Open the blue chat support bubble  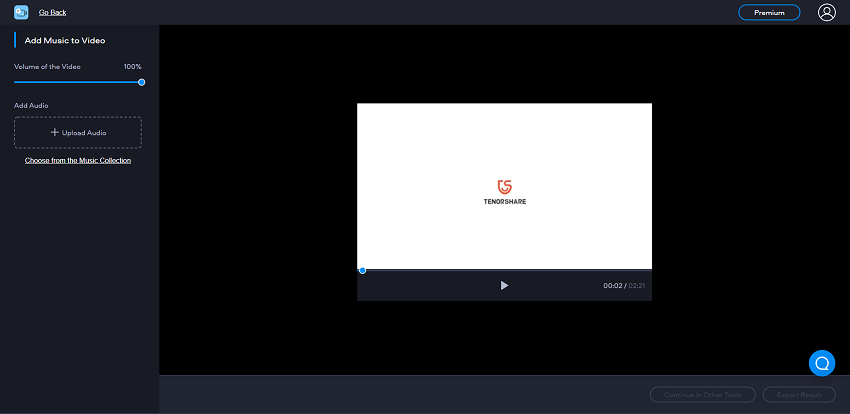821,362
